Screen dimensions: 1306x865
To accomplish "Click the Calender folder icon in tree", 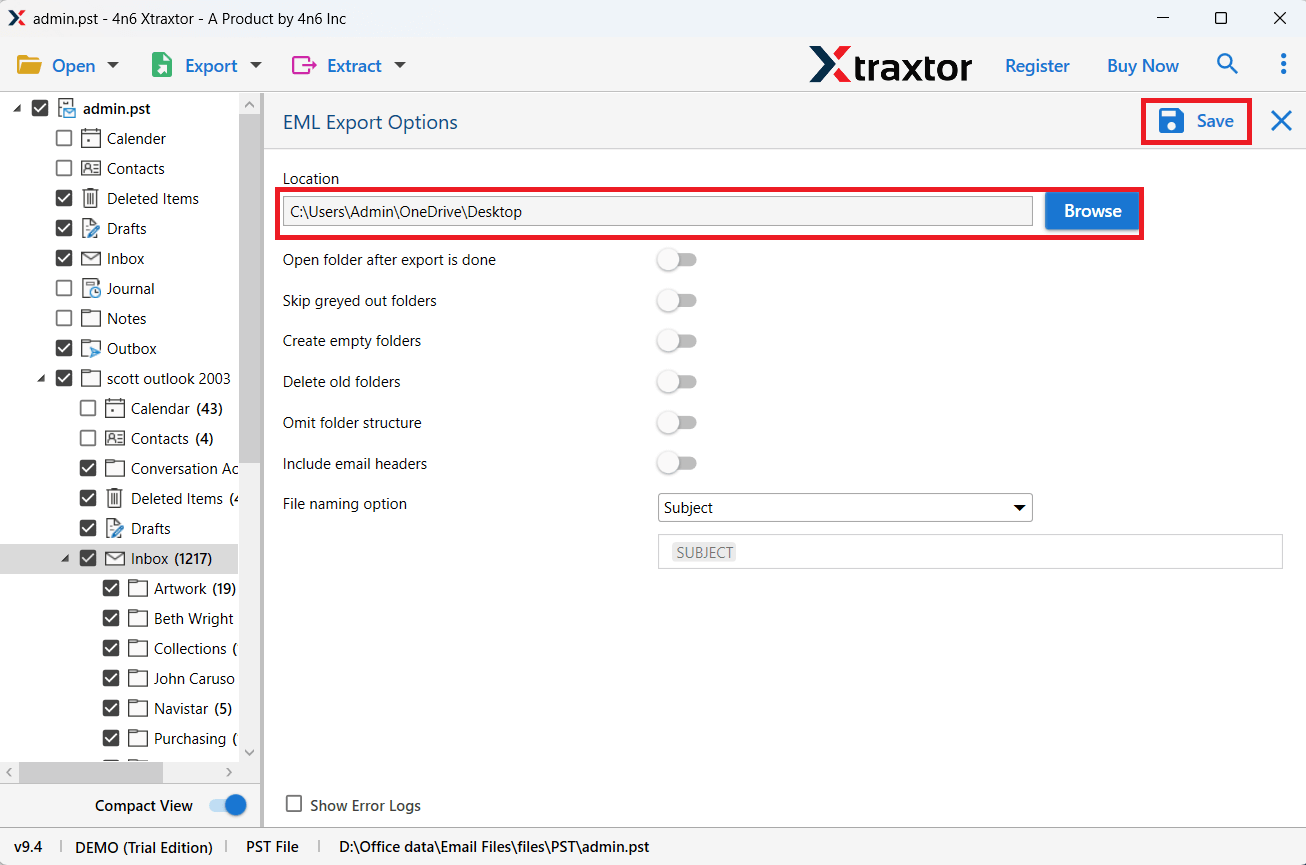I will (x=91, y=139).
